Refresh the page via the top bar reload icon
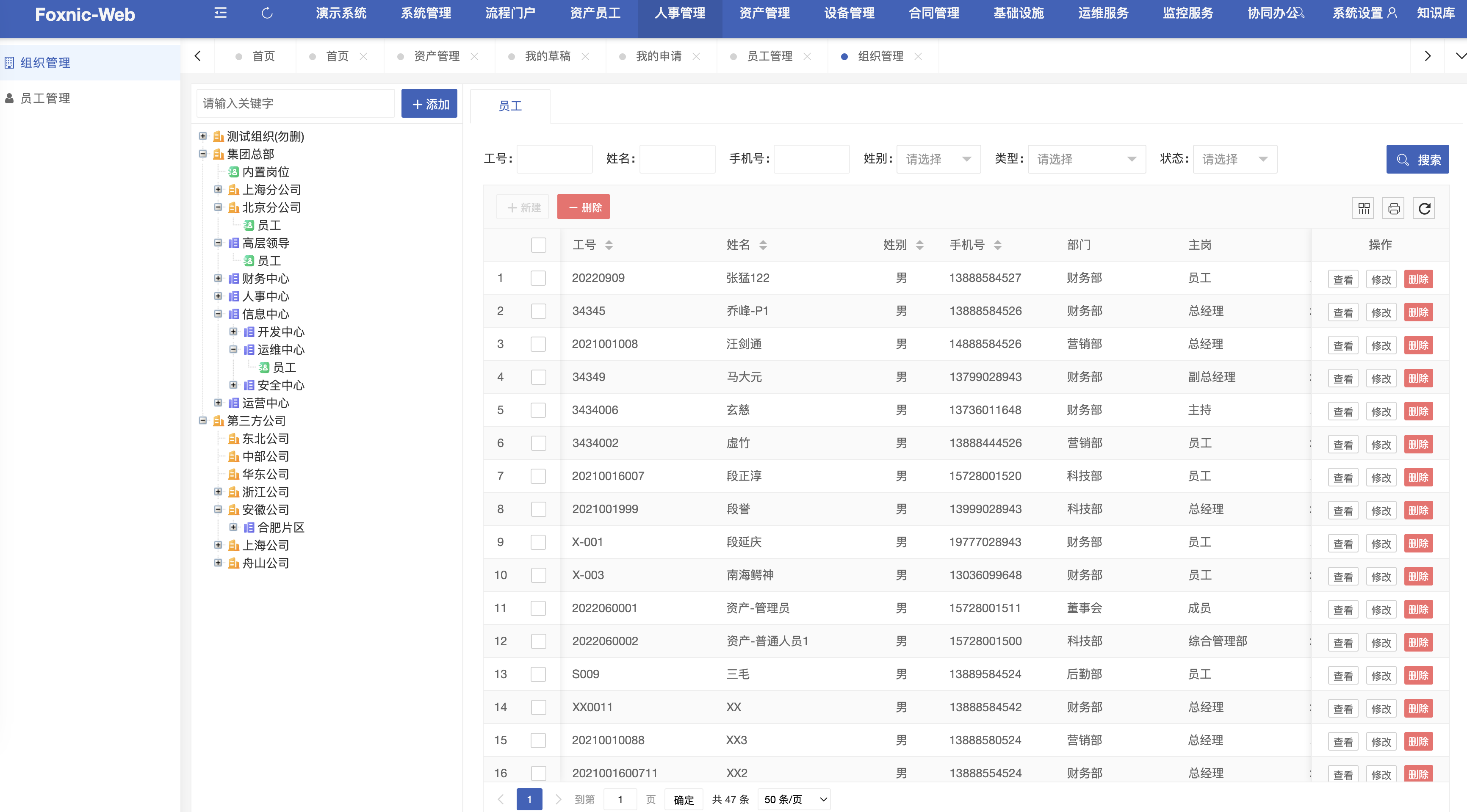This screenshot has width=1467, height=812. point(267,13)
